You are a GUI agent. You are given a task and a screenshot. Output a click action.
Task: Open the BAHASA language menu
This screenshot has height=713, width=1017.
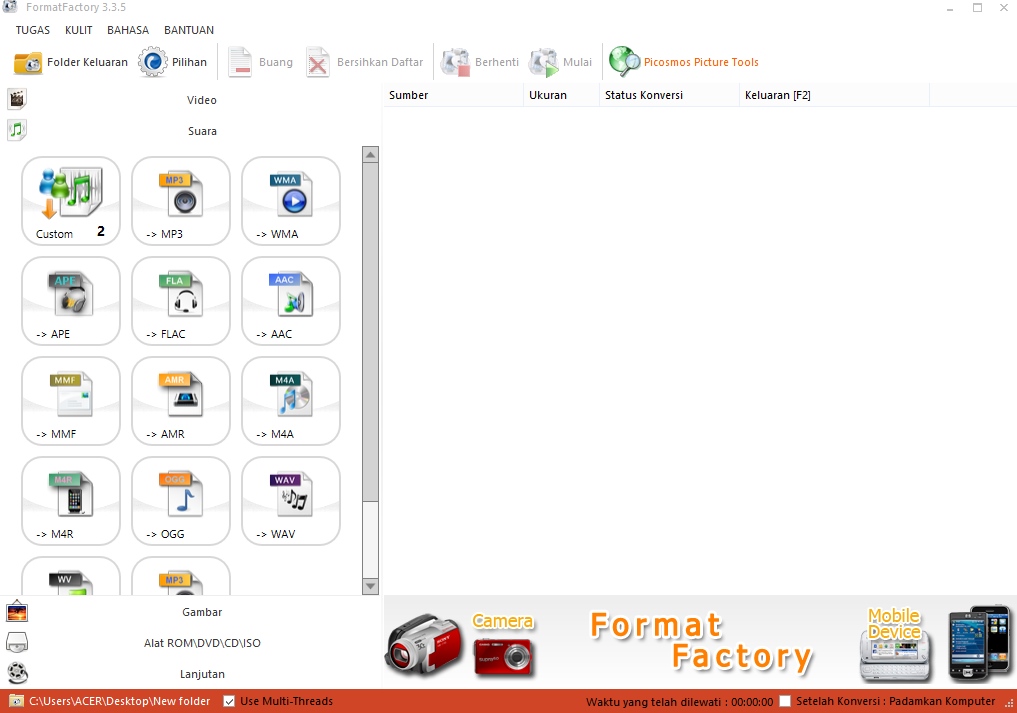(x=128, y=30)
